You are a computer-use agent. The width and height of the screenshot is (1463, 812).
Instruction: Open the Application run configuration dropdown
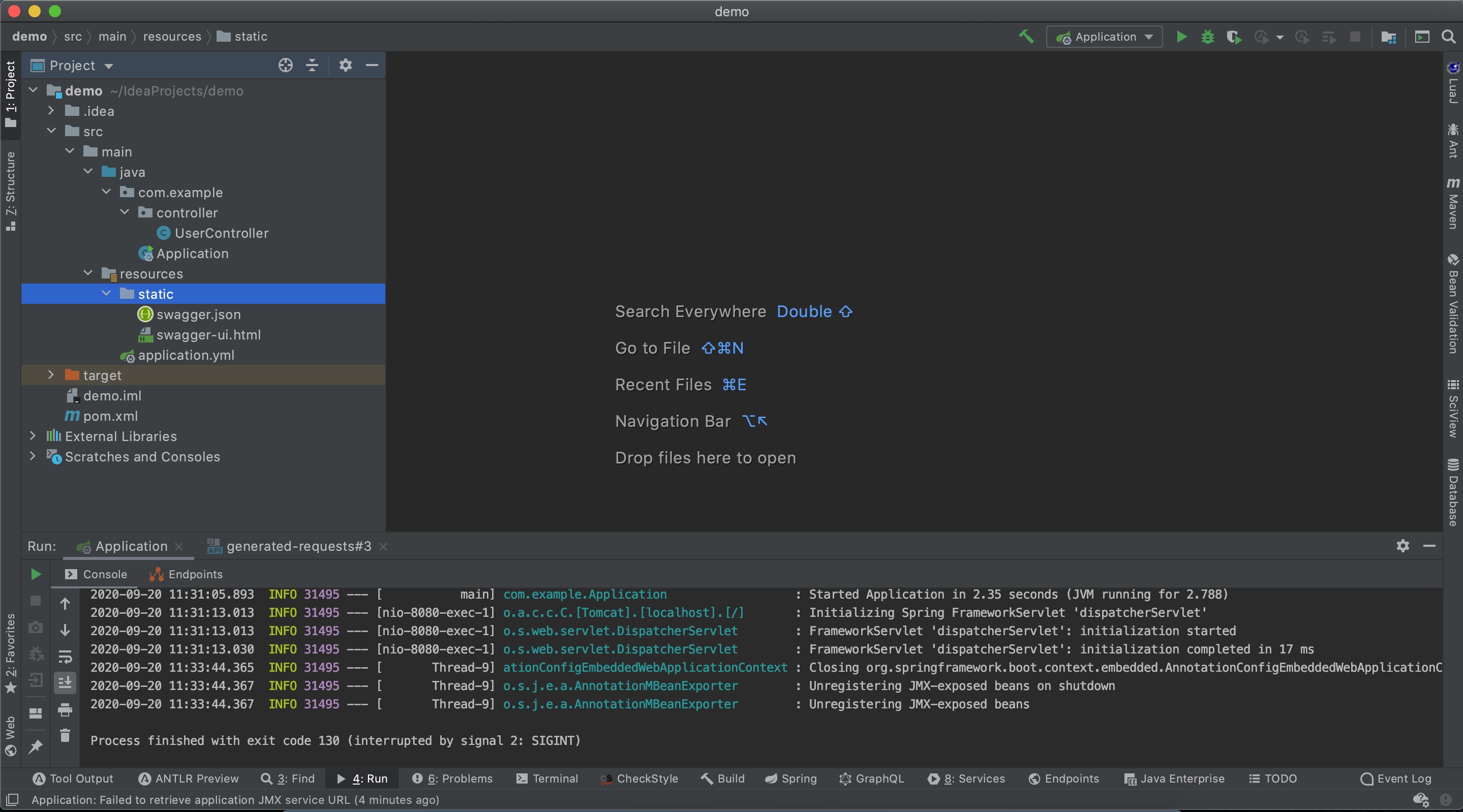coord(1104,37)
